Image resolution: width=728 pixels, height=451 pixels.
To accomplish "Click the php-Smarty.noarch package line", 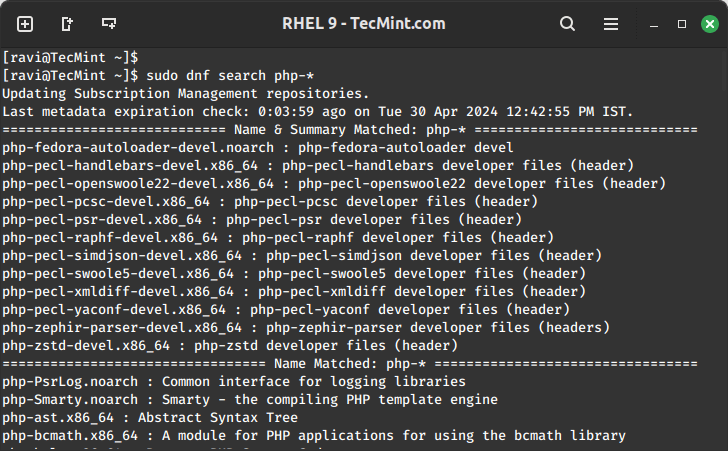I will 250,399.
